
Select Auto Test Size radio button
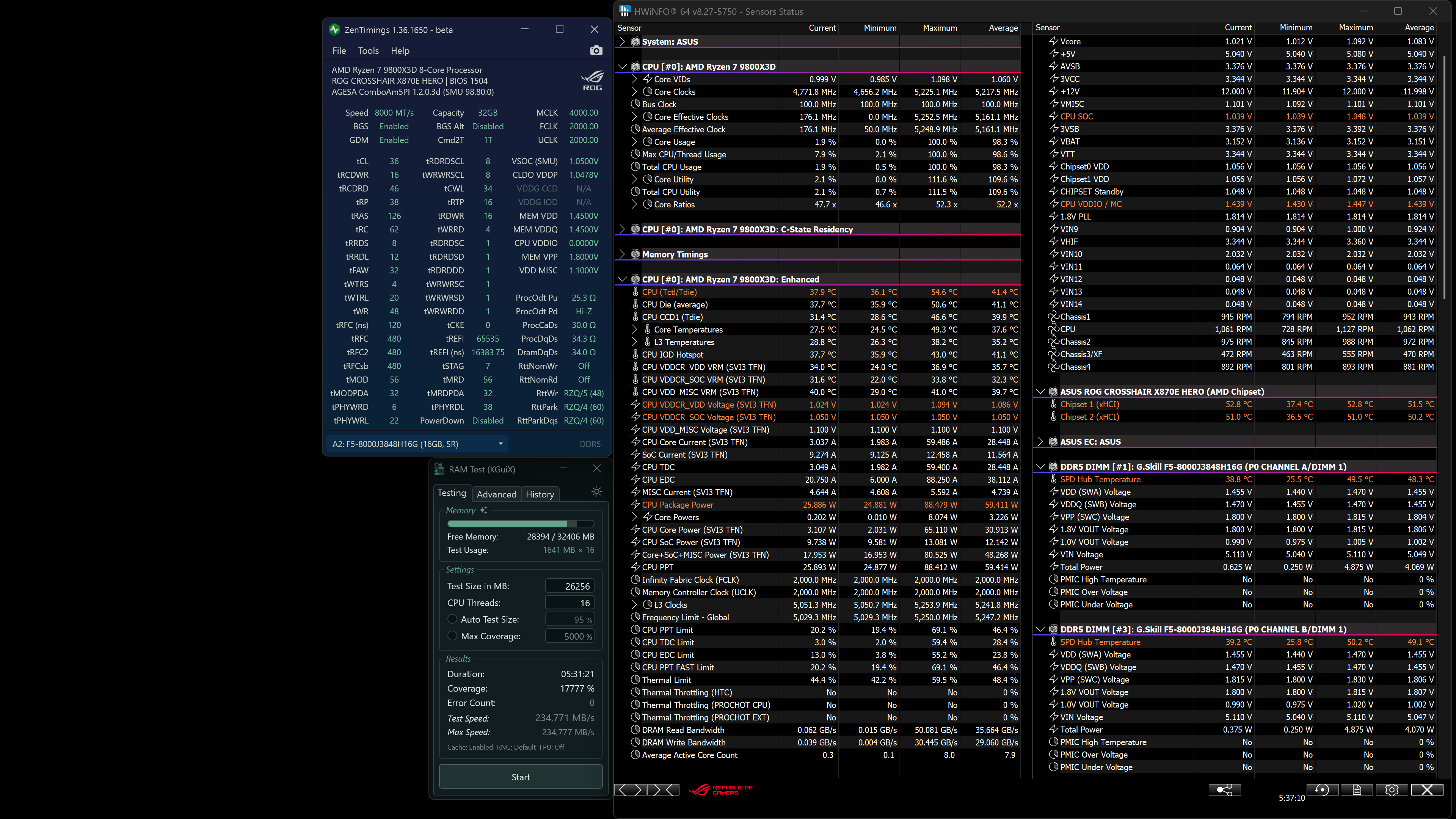(452, 619)
